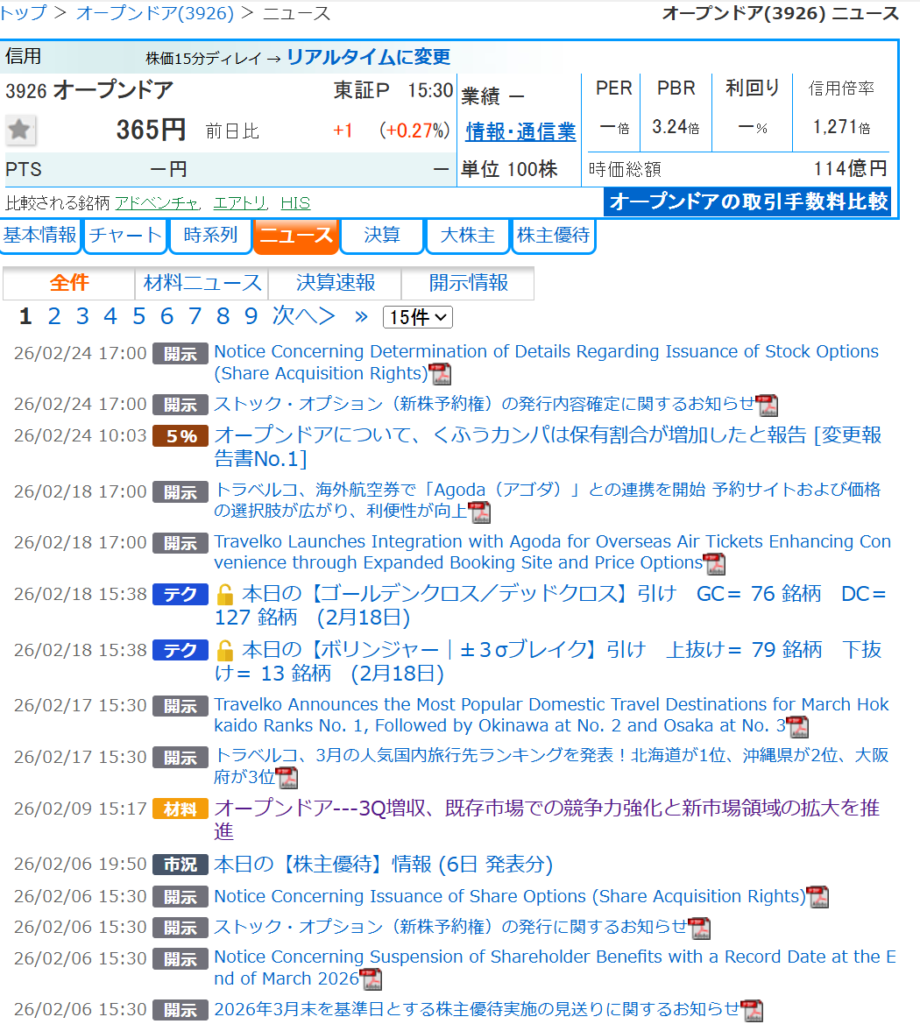This screenshot has height=1024, width=920.
Task: Open PDF icon for Suspension of Shareholder Benefits
Action: [370, 980]
